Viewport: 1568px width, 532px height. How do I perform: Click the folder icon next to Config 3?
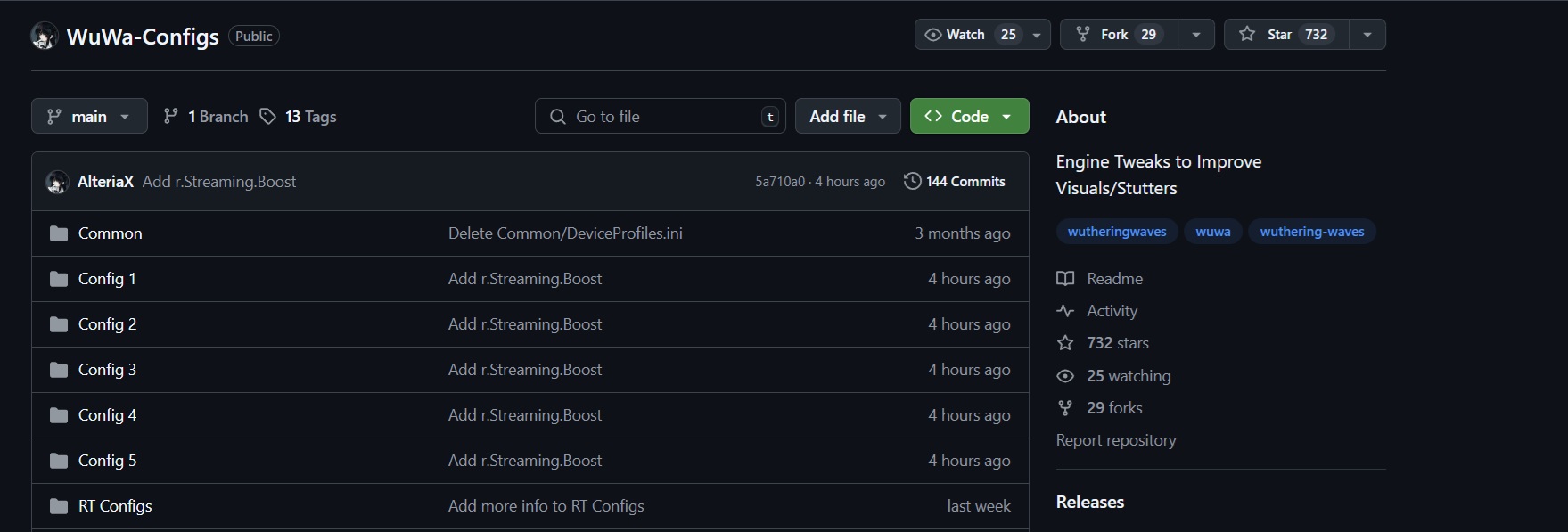click(x=59, y=370)
